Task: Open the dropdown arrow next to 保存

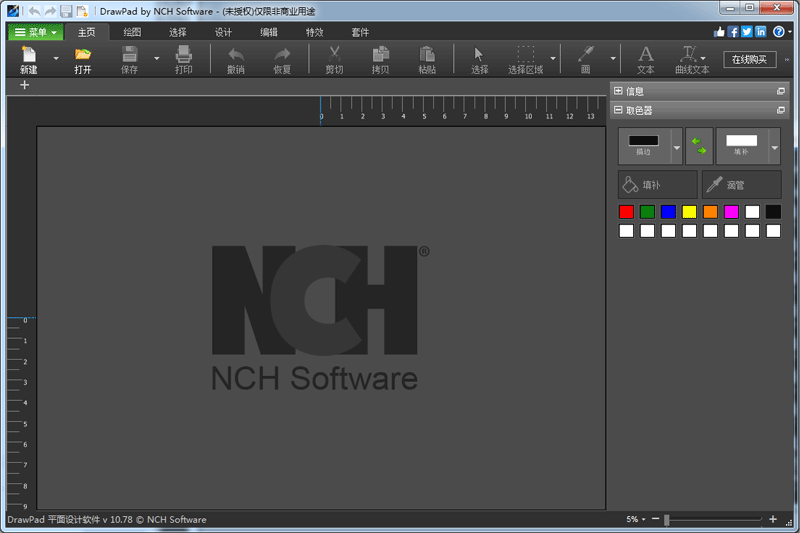Action: (157, 59)
